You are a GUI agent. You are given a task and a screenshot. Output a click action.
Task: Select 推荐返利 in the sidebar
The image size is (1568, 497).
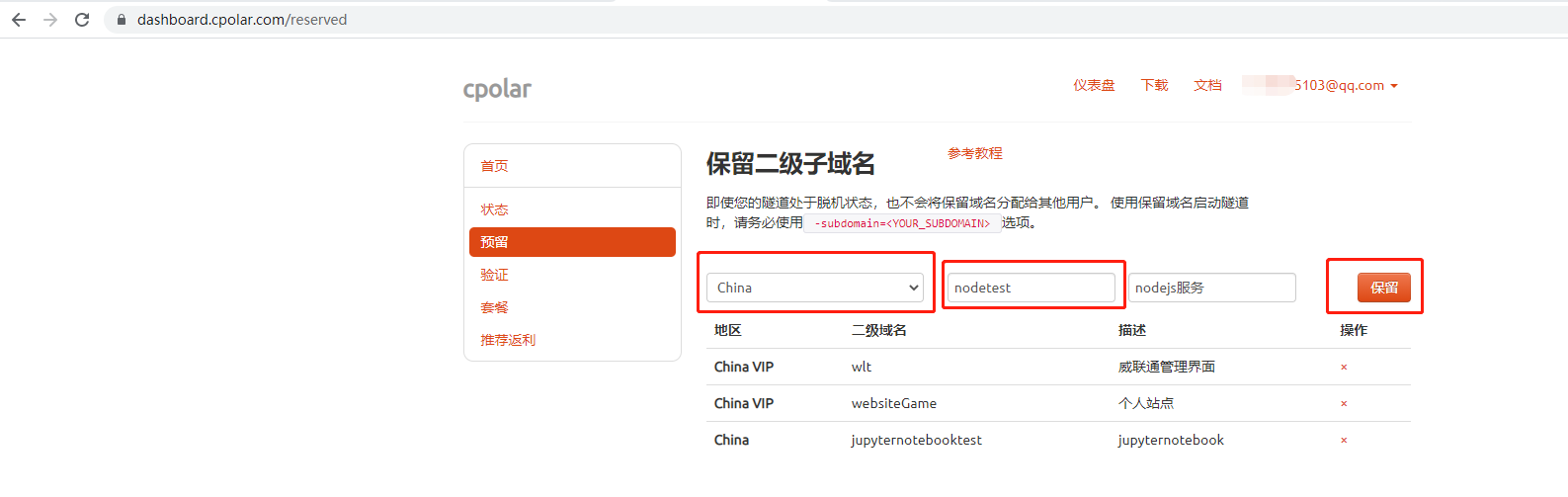(508, 340)
